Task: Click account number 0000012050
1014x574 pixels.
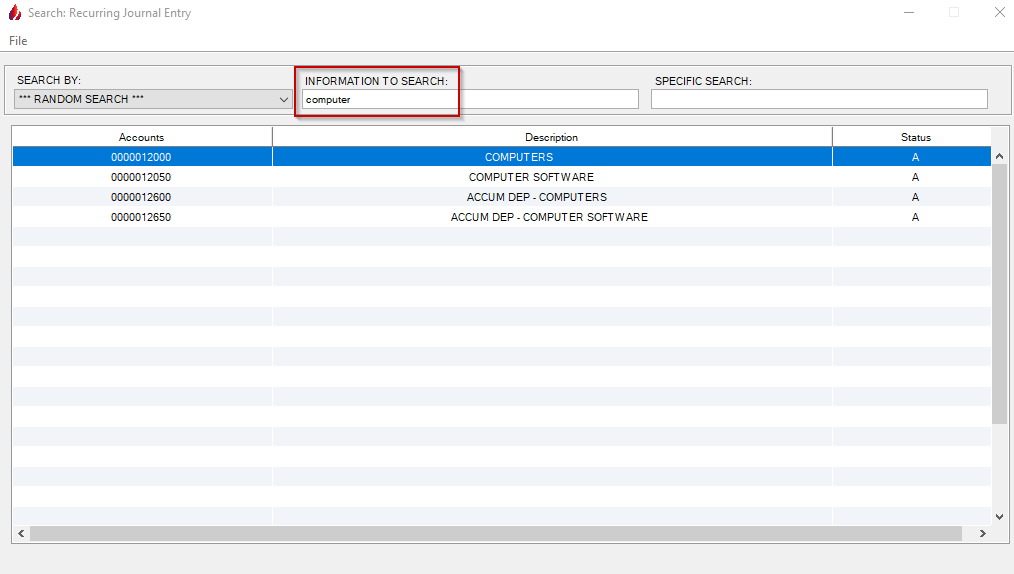Action: pyautogui.click(x=141, y=177)
